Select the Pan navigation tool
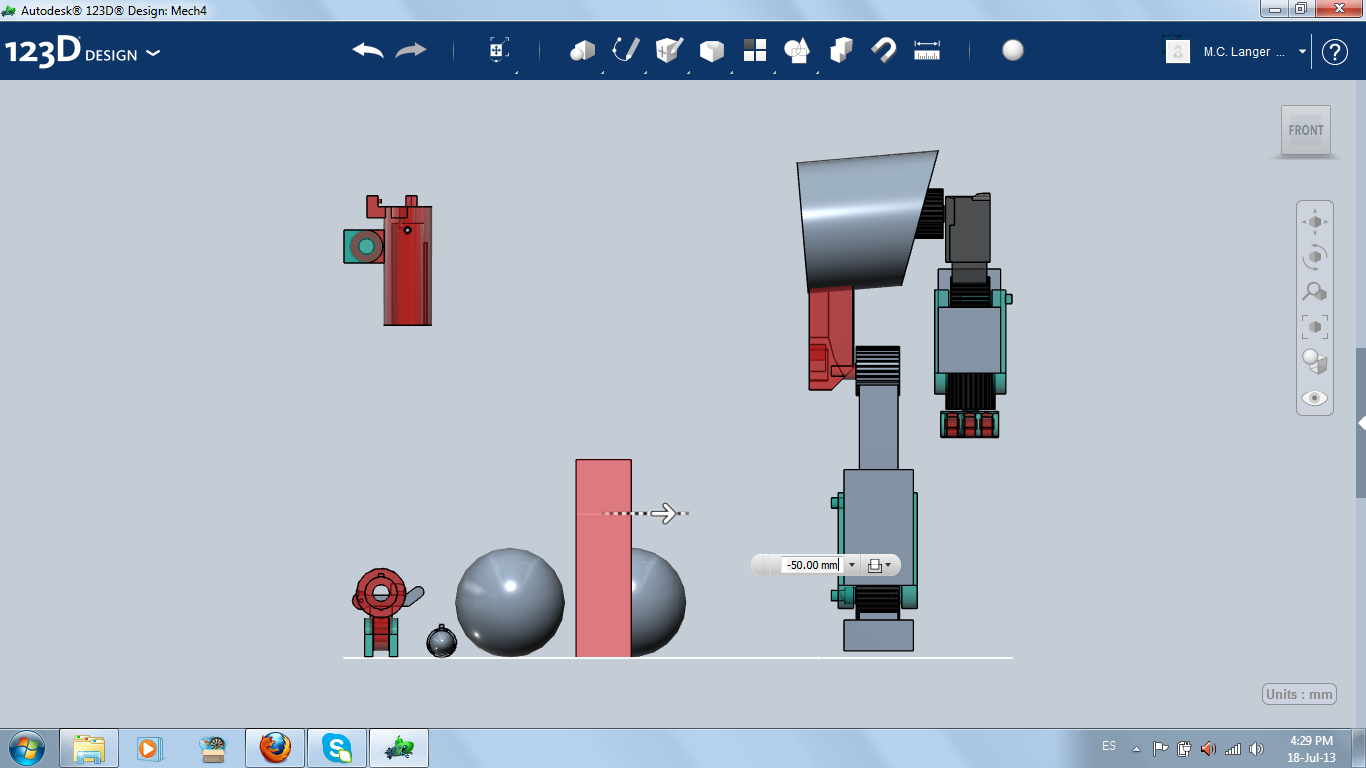 (1315, 222)
